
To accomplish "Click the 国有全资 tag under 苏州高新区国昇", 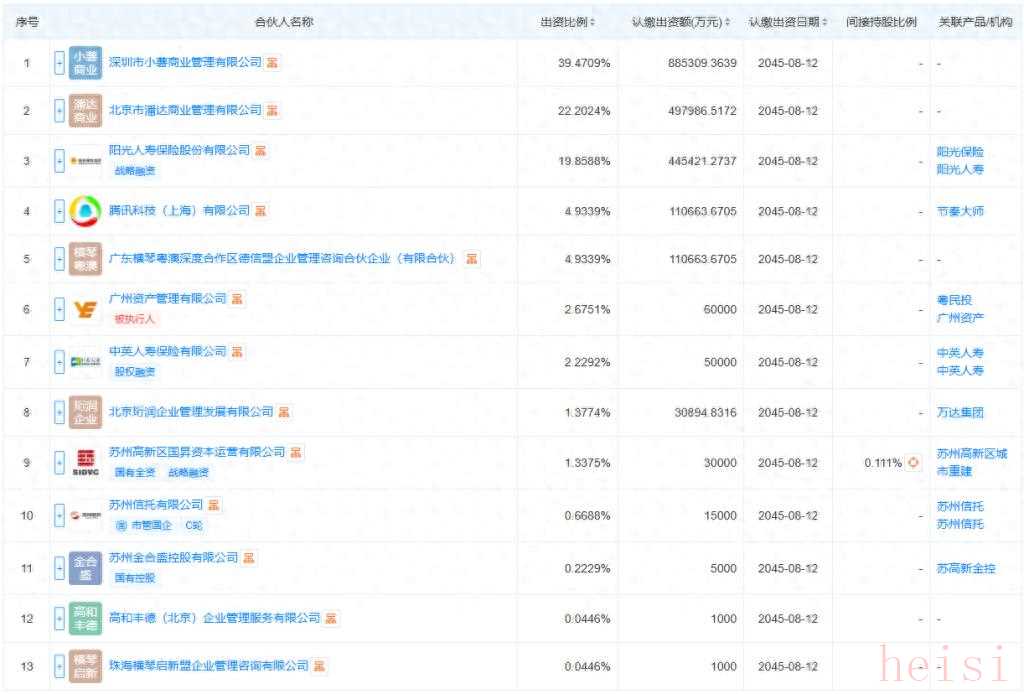I will click(x=134, y=473).
